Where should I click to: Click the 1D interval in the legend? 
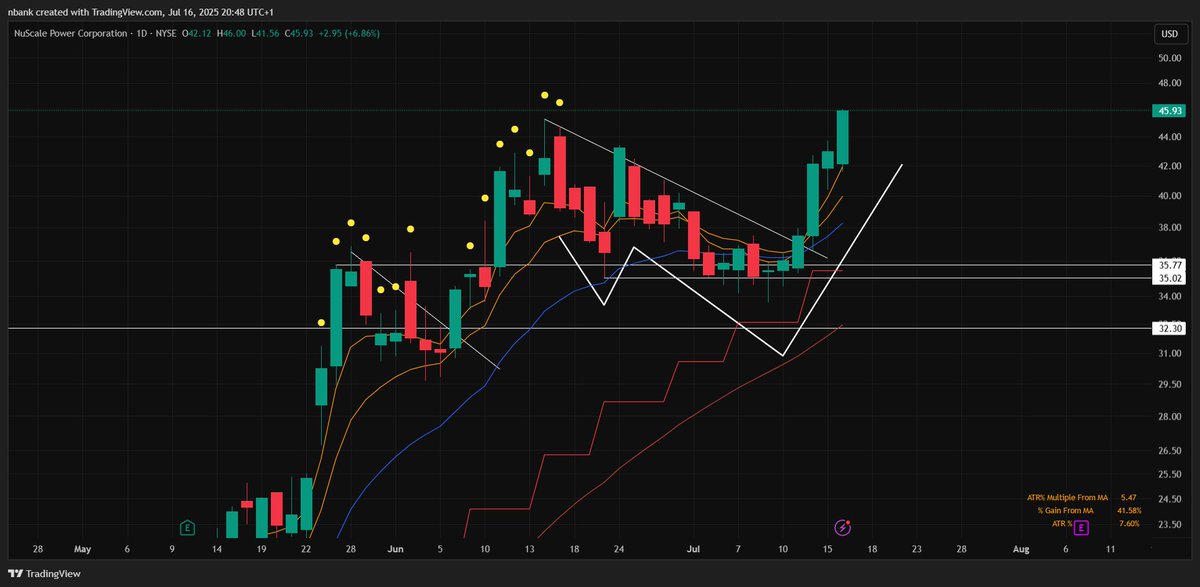[141, 34]
